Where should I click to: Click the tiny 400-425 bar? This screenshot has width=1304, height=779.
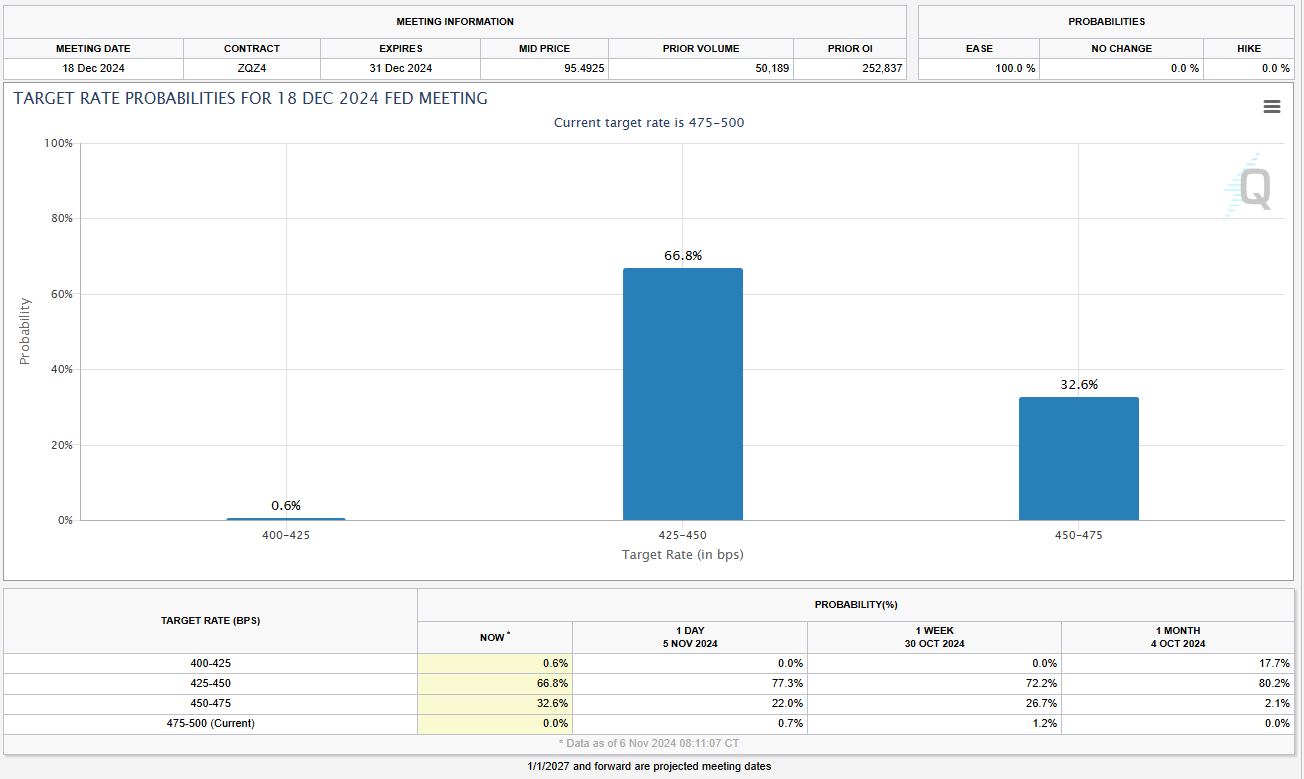pos(286,518)
